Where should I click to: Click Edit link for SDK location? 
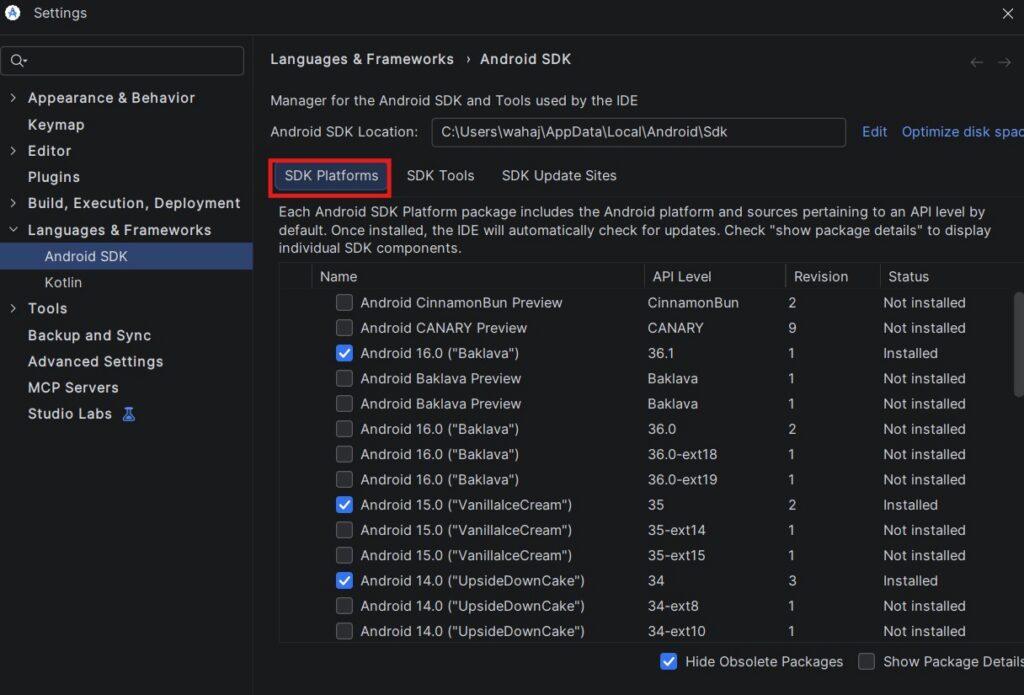pos(874,132)
